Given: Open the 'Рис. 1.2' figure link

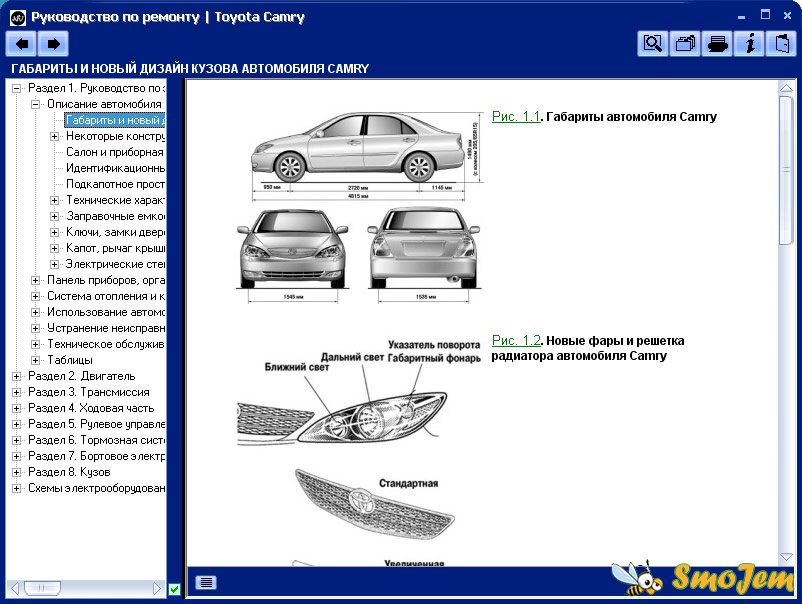Looking at the screenshot, I should pos(516,341).
